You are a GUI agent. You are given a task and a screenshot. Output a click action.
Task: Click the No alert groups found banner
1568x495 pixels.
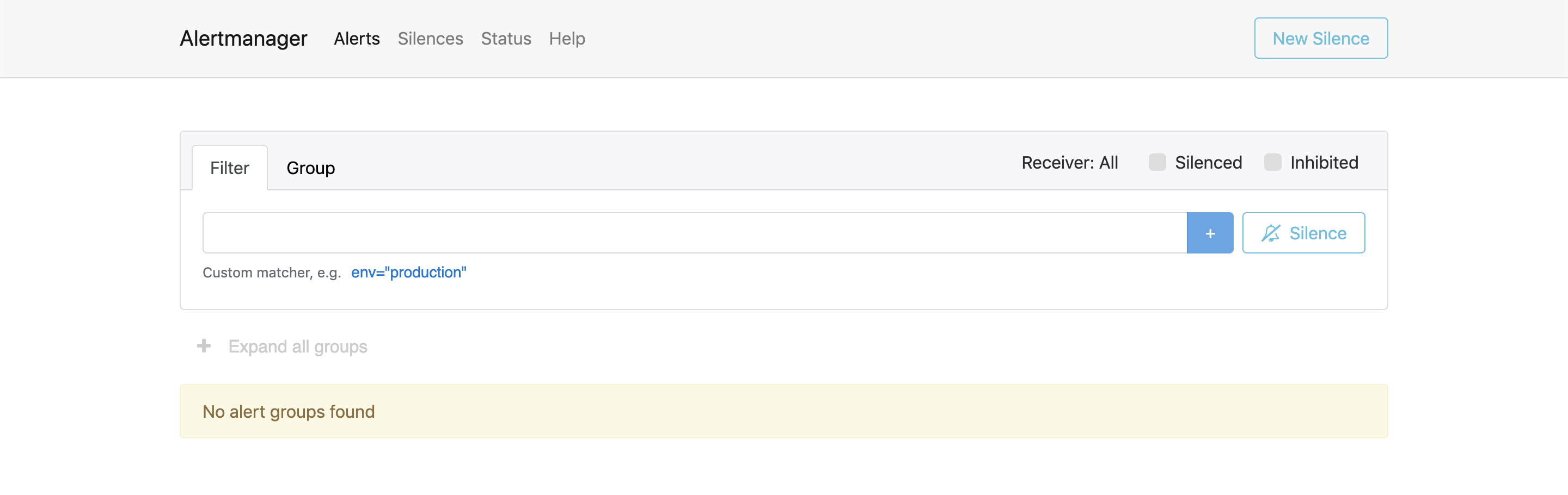783,411
